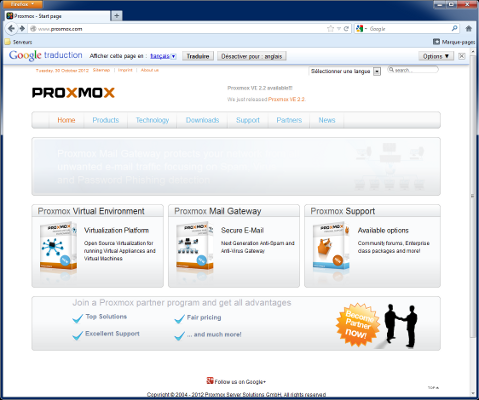Click the Google traduction logo
This screenshot has height=400, width=479.
coord(46,55)
